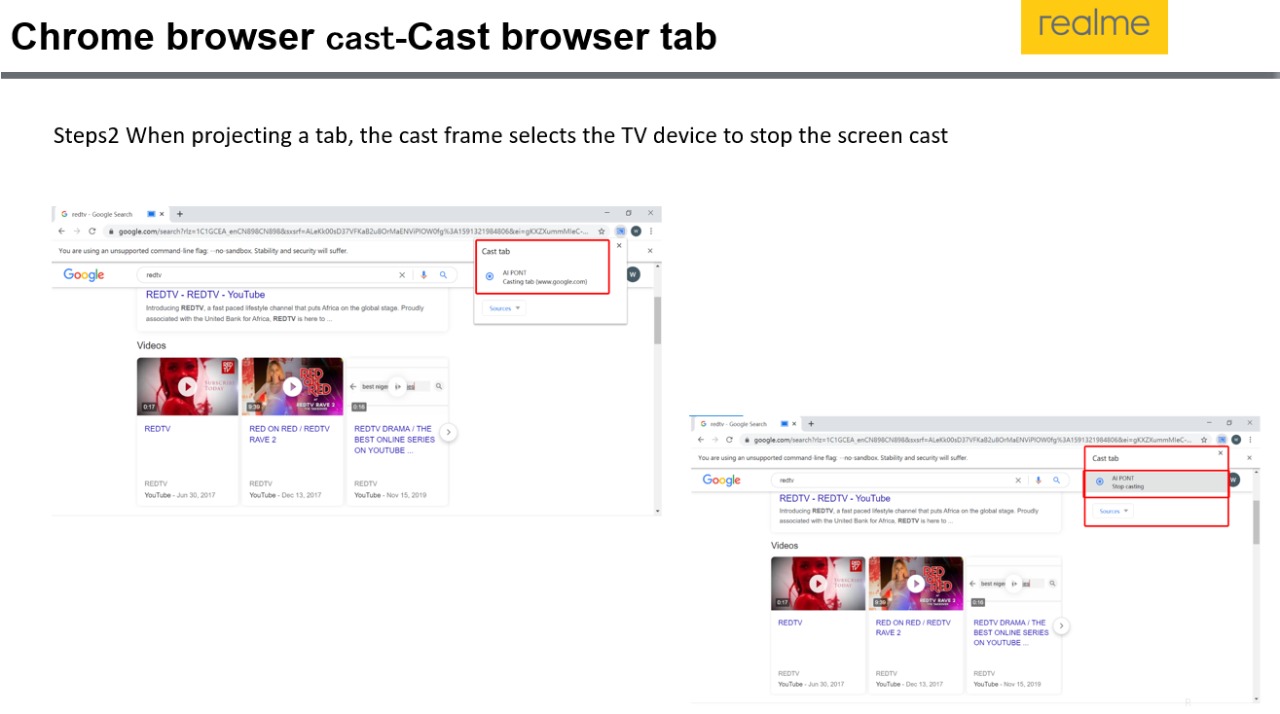Click the page scrollbar in the first screenshot
Screen dimensions: 1280x714
point(657,320)
